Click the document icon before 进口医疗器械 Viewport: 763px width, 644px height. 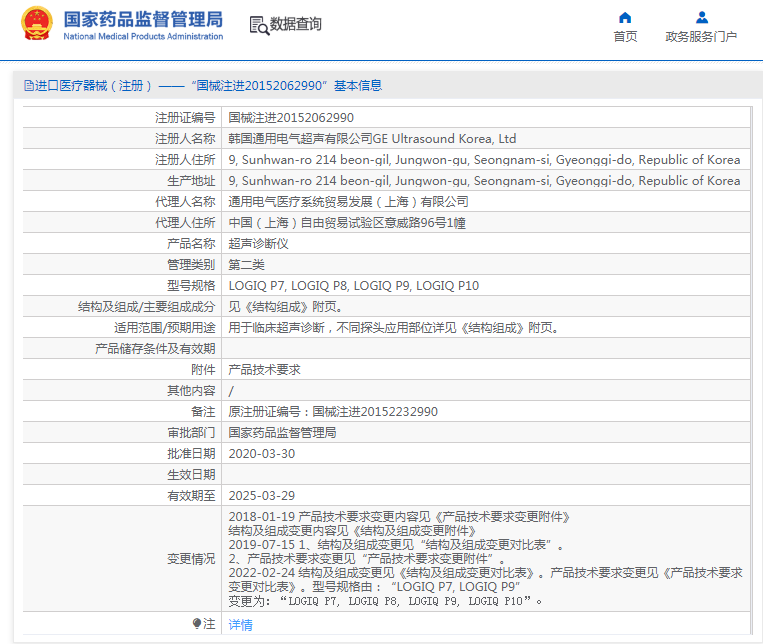tap(29, 86)
